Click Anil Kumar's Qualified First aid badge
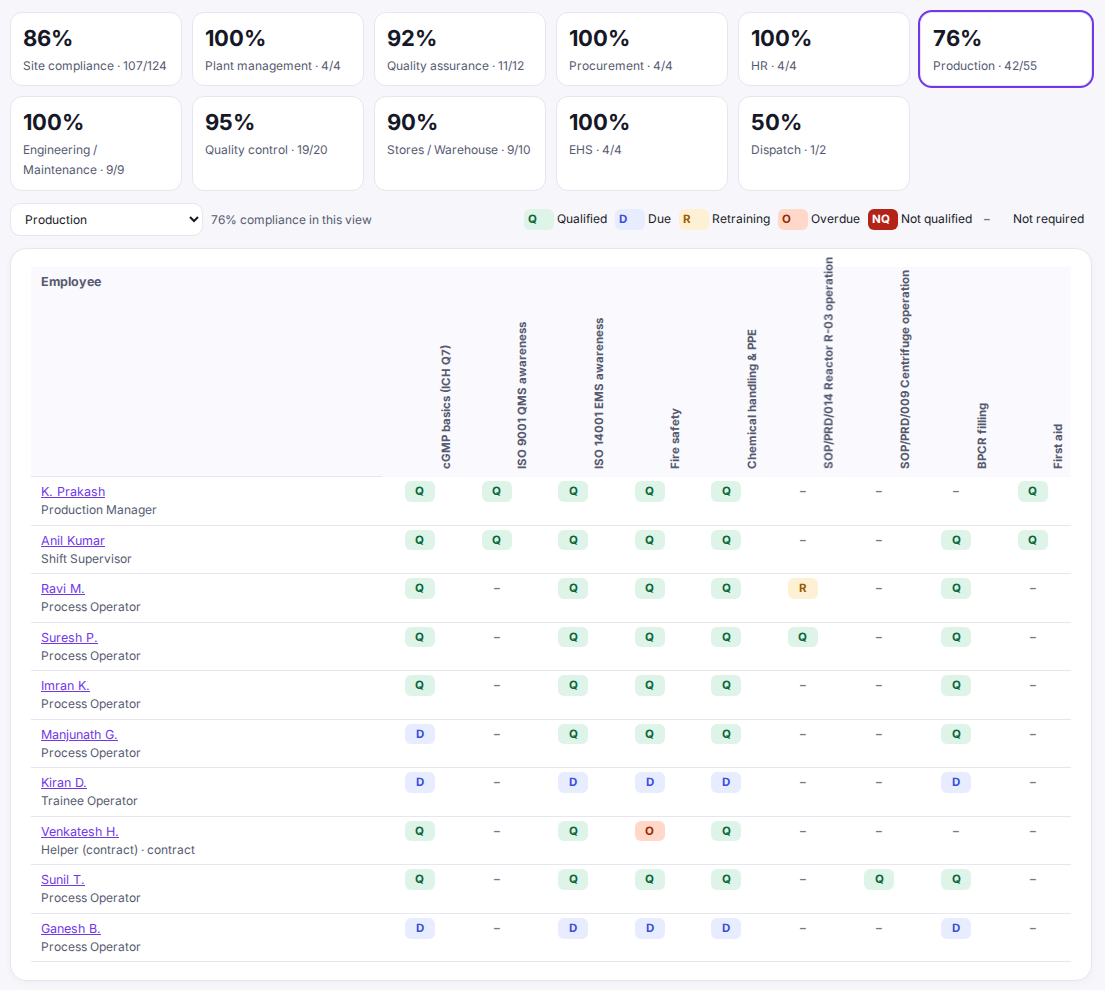1105x990 pixels. pos(1032,540)
